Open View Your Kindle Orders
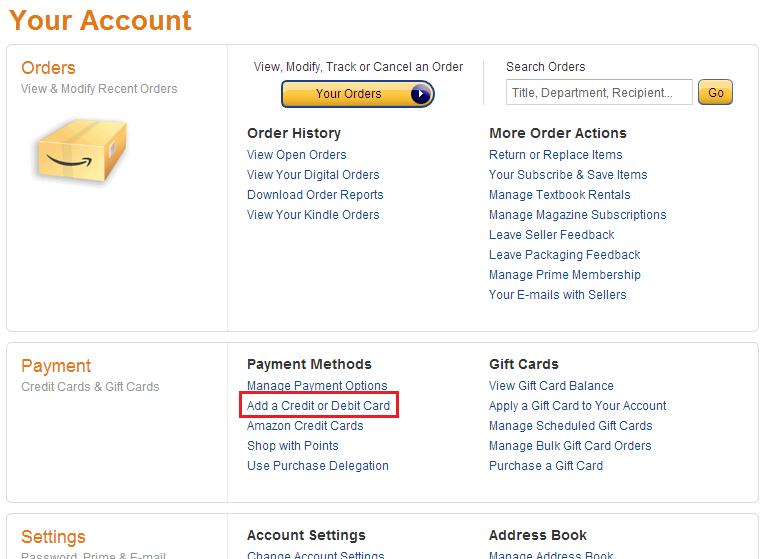 (x=313, y=215)
